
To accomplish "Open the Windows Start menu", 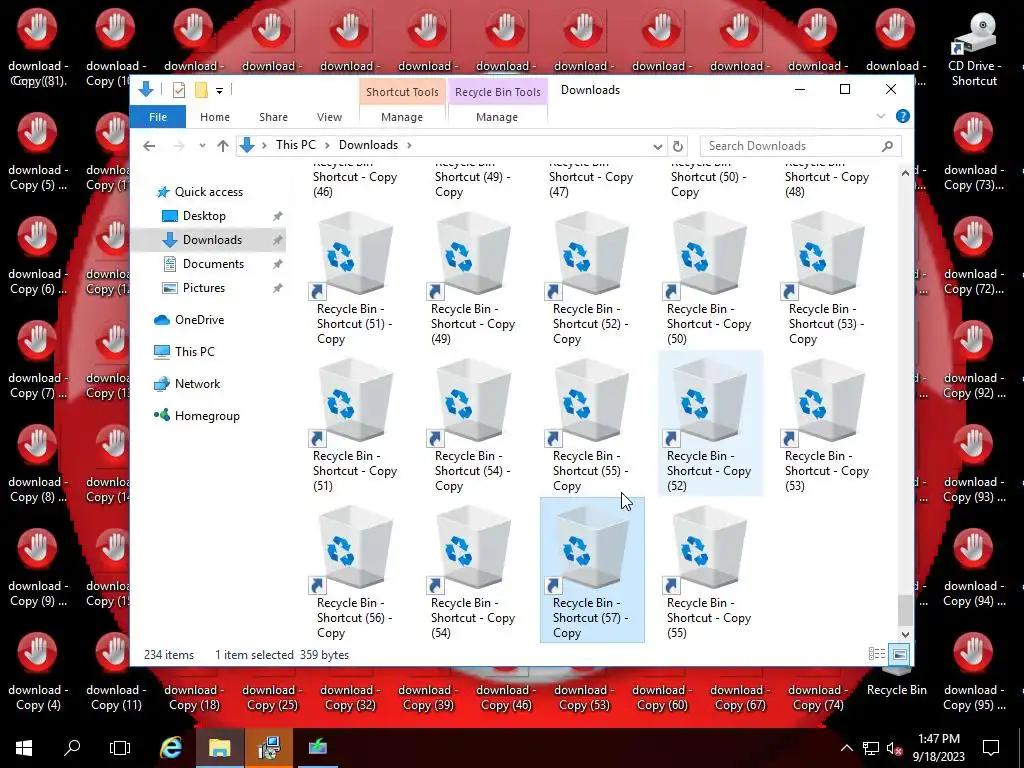I will pyautogui.click(x=24, y=748).
